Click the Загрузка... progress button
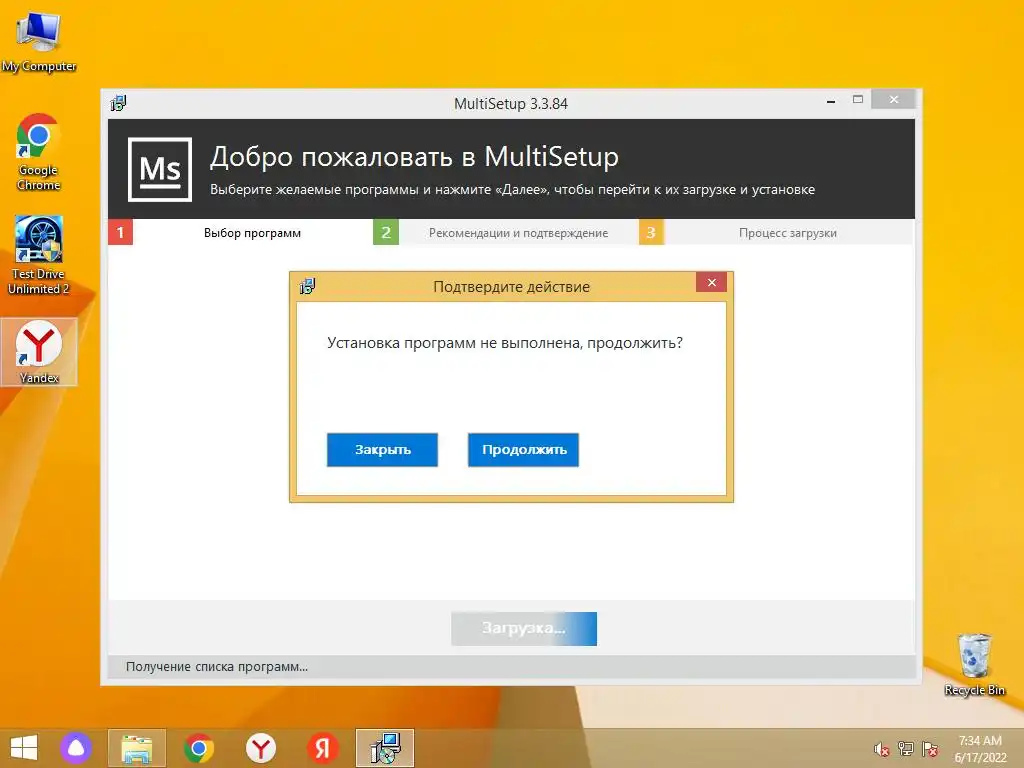 524,628
